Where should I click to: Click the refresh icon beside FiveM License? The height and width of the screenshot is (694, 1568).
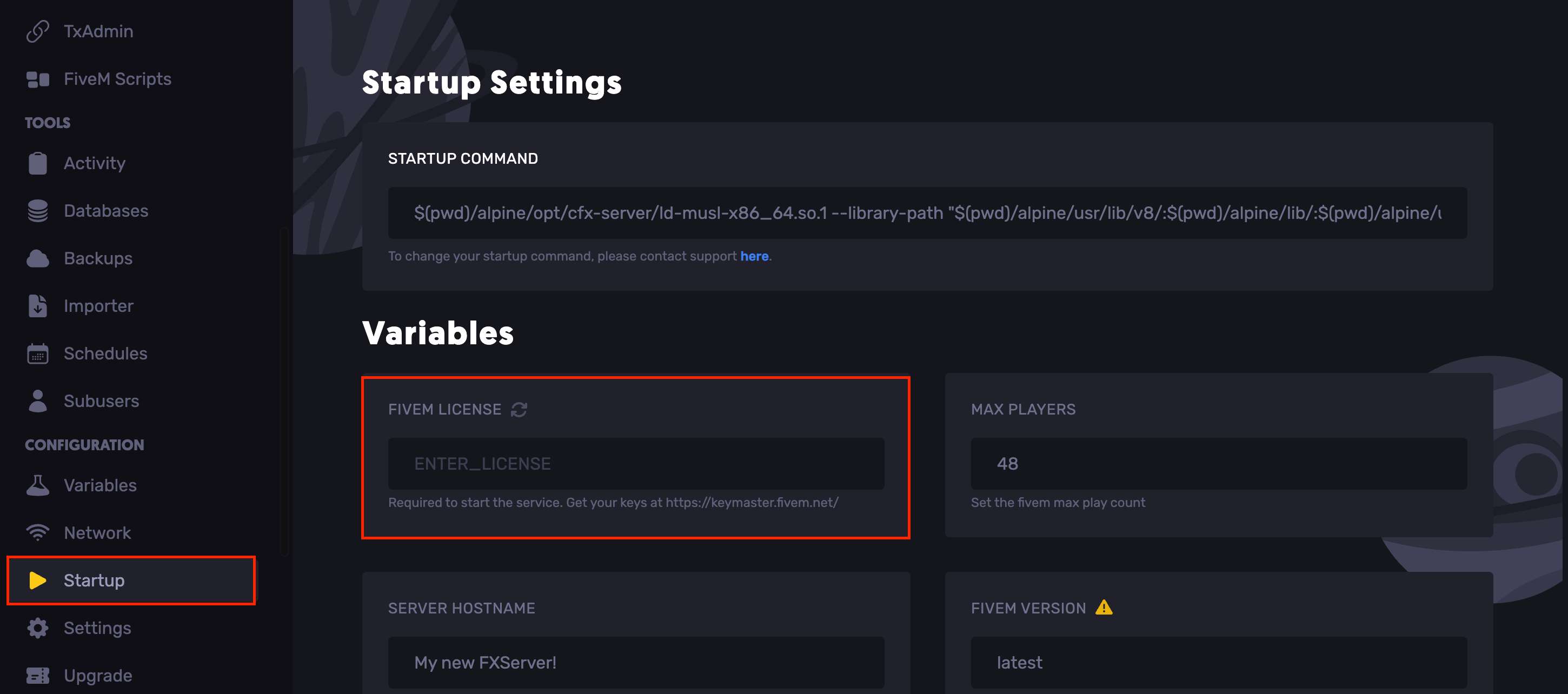(519, 409)
